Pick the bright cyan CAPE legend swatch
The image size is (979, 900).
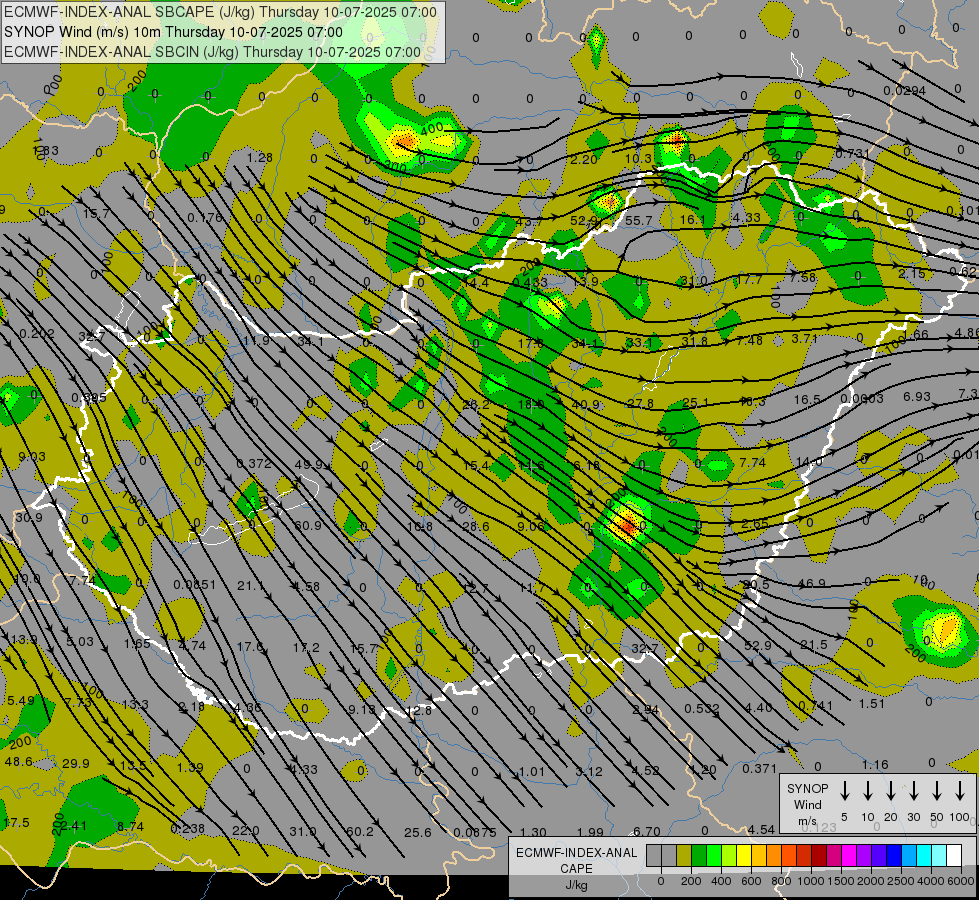[925, 855]
